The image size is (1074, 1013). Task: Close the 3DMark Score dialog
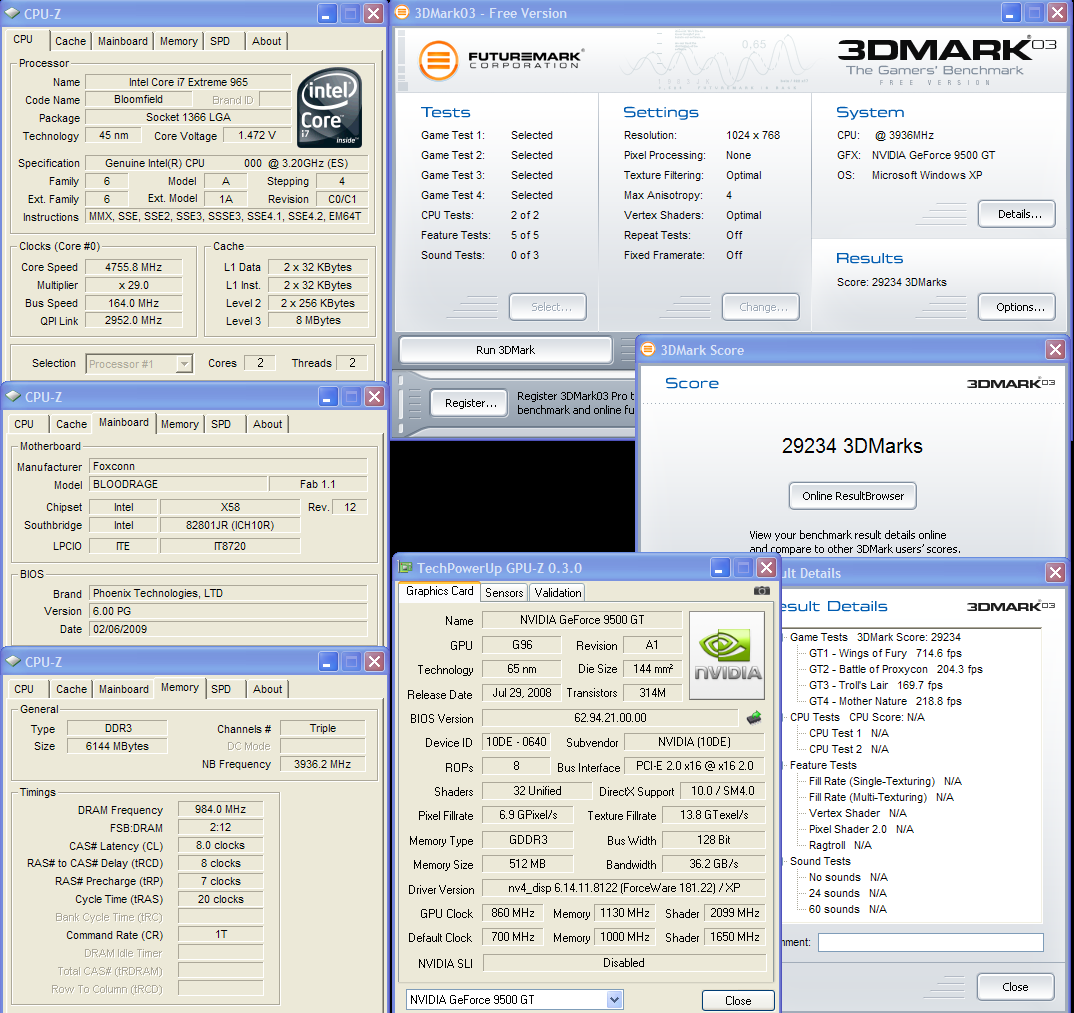coord(1056,349)
